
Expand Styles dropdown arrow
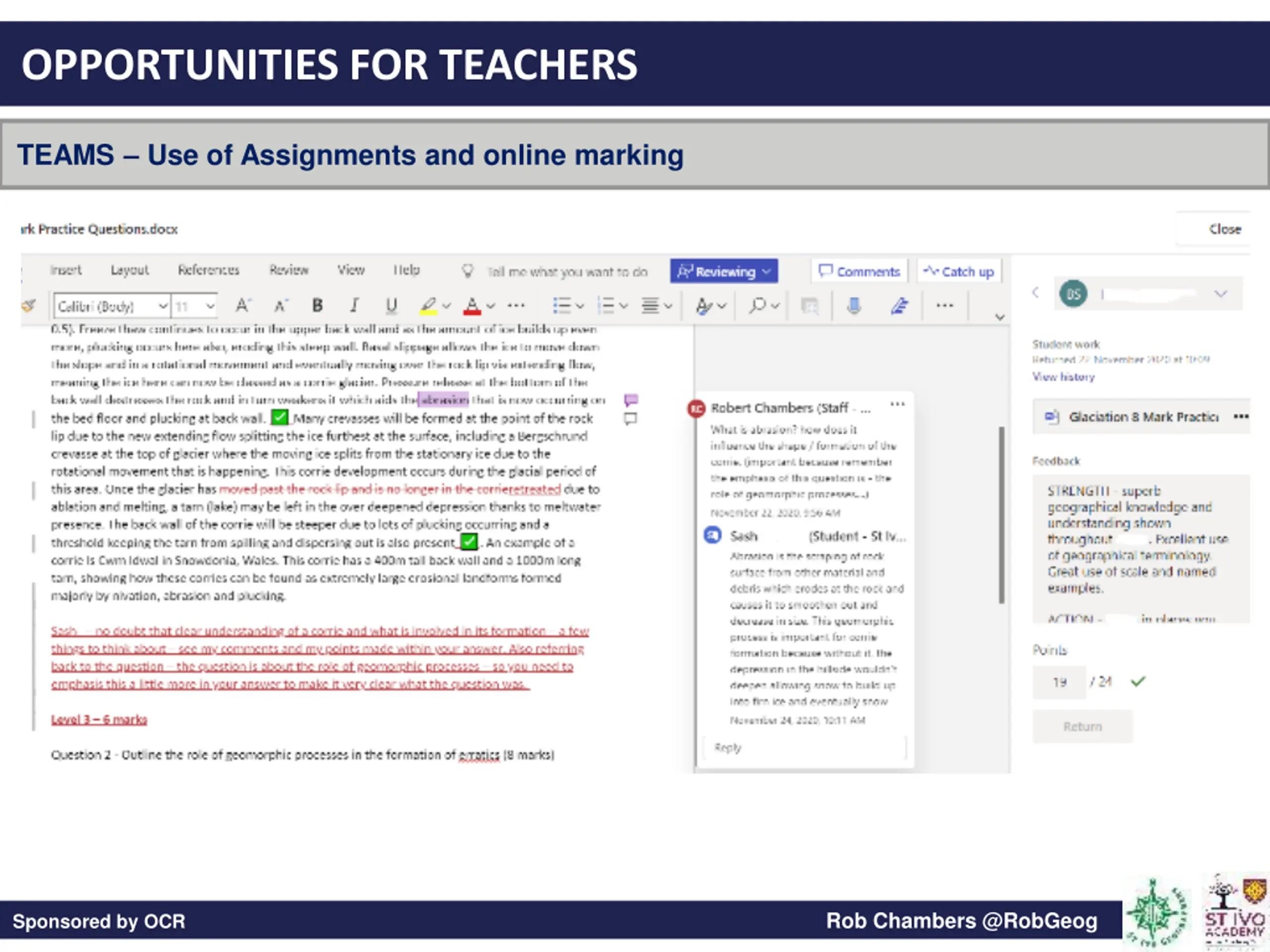tap(722, 306)
